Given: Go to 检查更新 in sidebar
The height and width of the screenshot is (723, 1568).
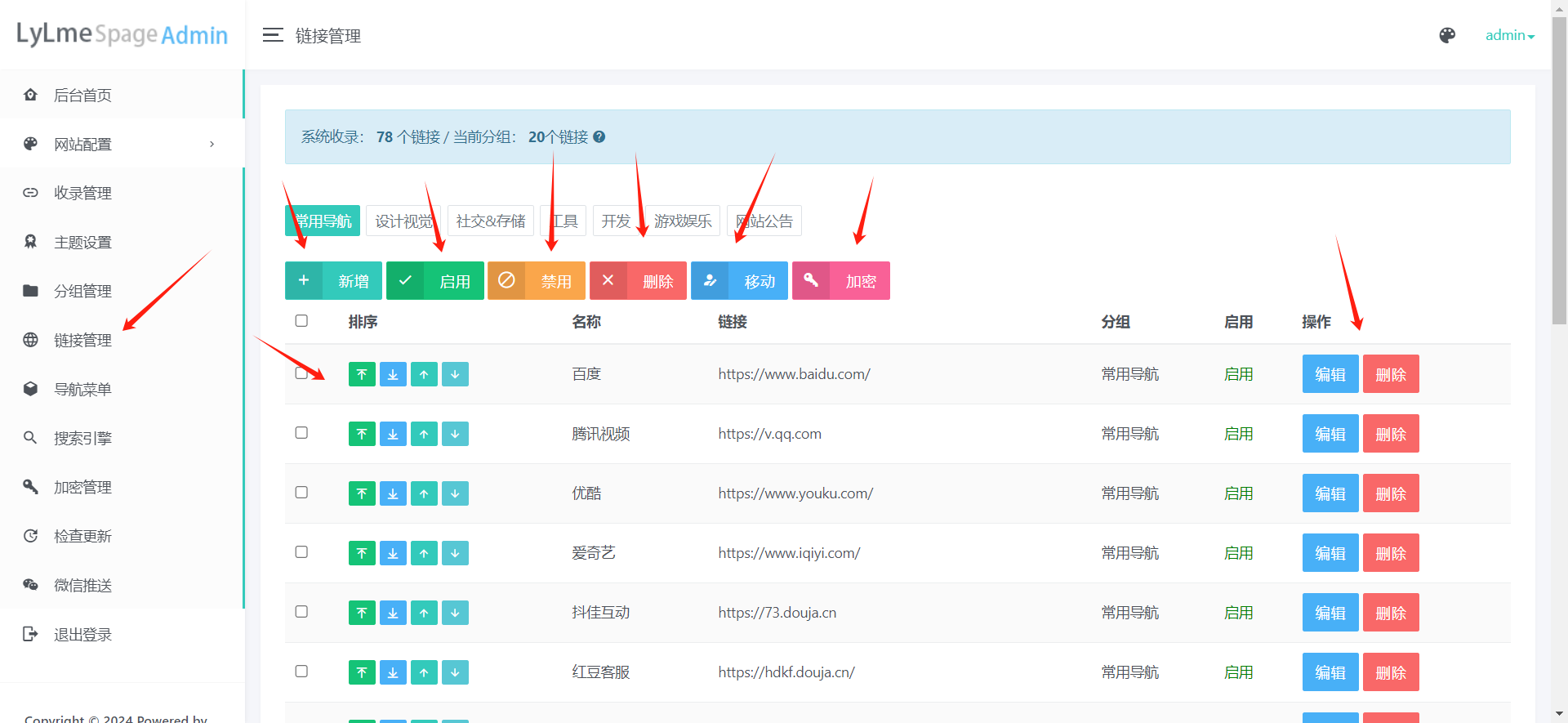Looking at the screenshot, I should 82,537.
